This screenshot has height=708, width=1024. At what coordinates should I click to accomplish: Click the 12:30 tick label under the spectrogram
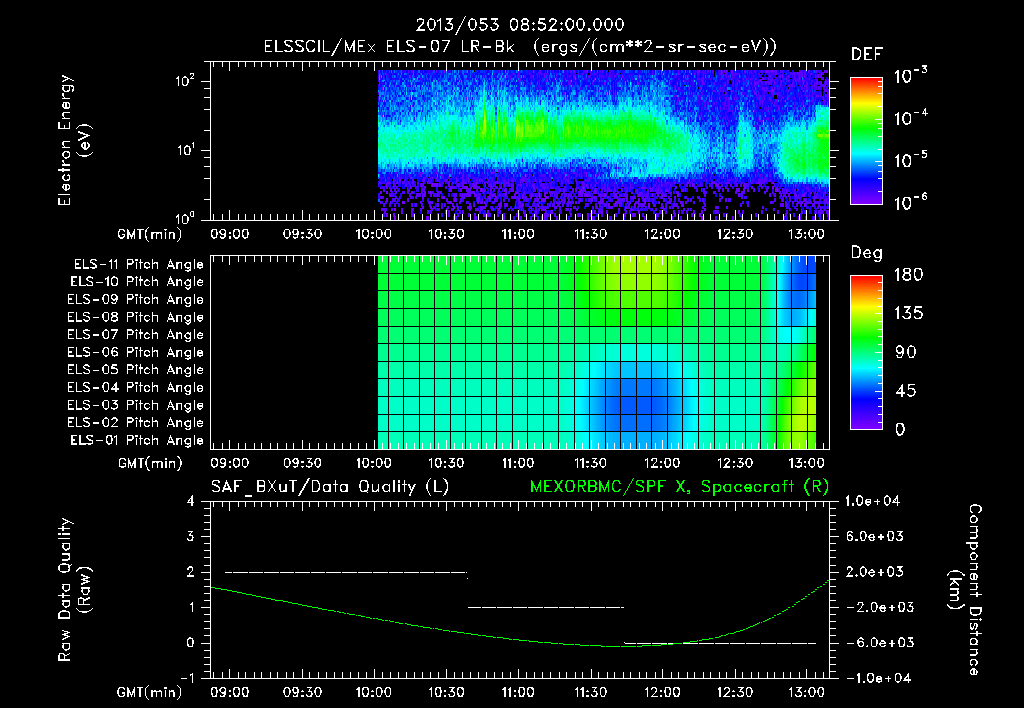[x=735, y=234]
